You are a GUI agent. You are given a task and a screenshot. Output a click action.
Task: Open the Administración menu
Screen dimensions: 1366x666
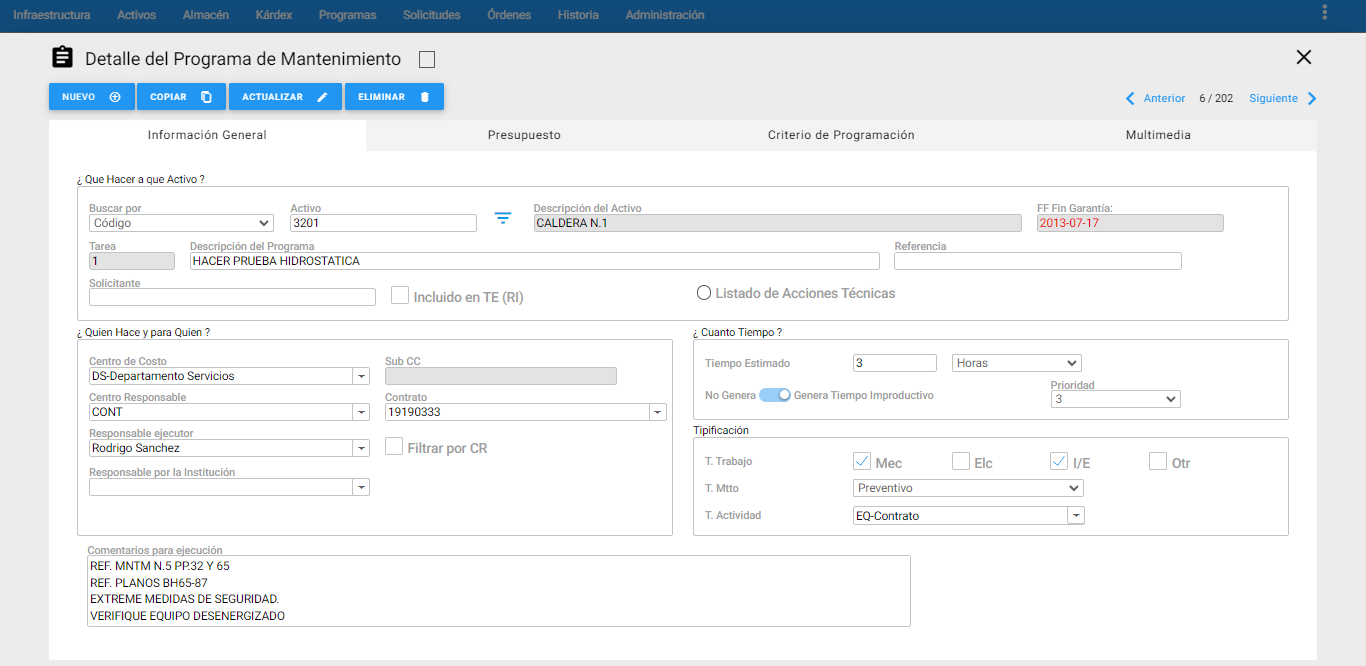tap(665, 15)
